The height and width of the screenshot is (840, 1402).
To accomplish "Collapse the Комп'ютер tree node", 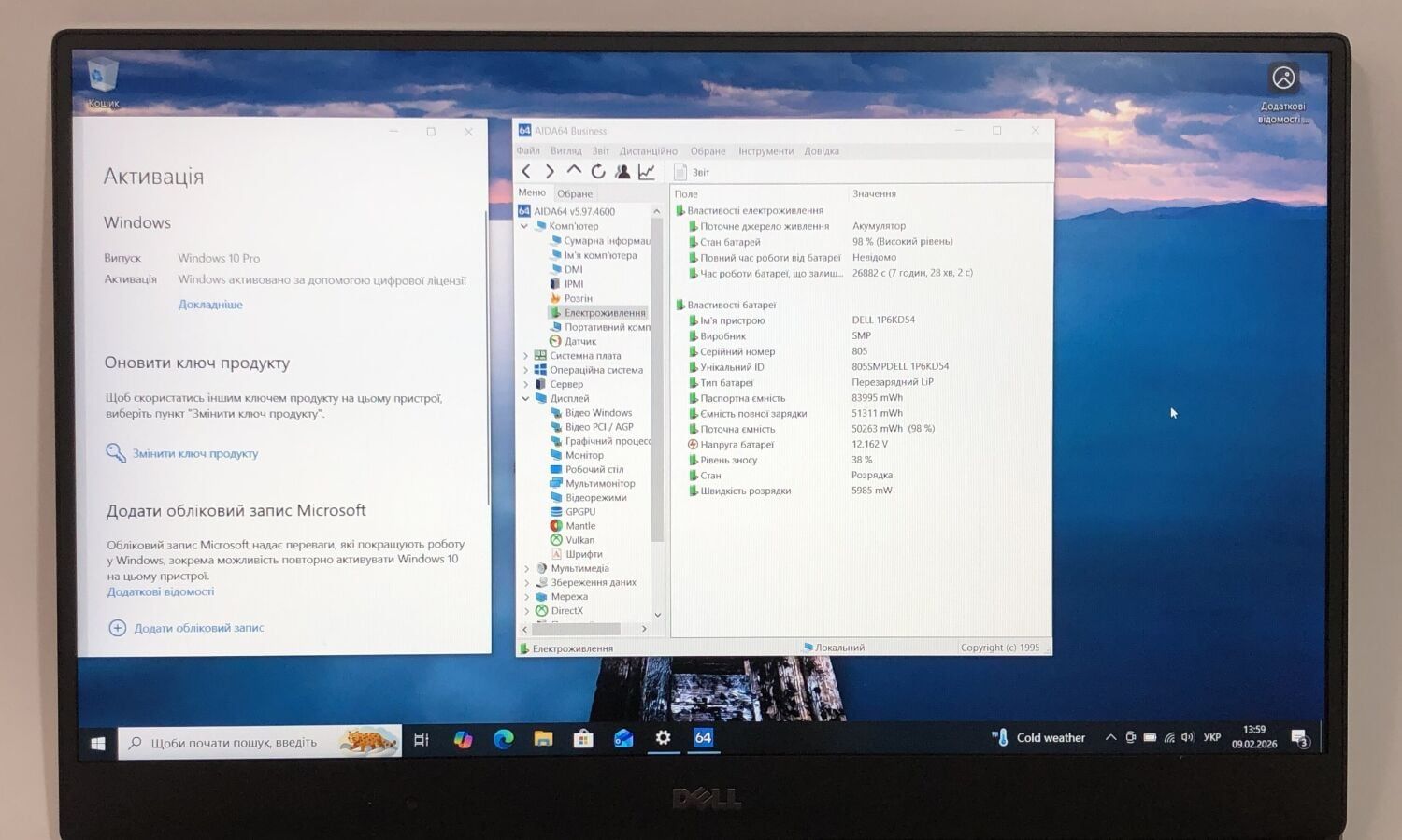I will (524, 226).
